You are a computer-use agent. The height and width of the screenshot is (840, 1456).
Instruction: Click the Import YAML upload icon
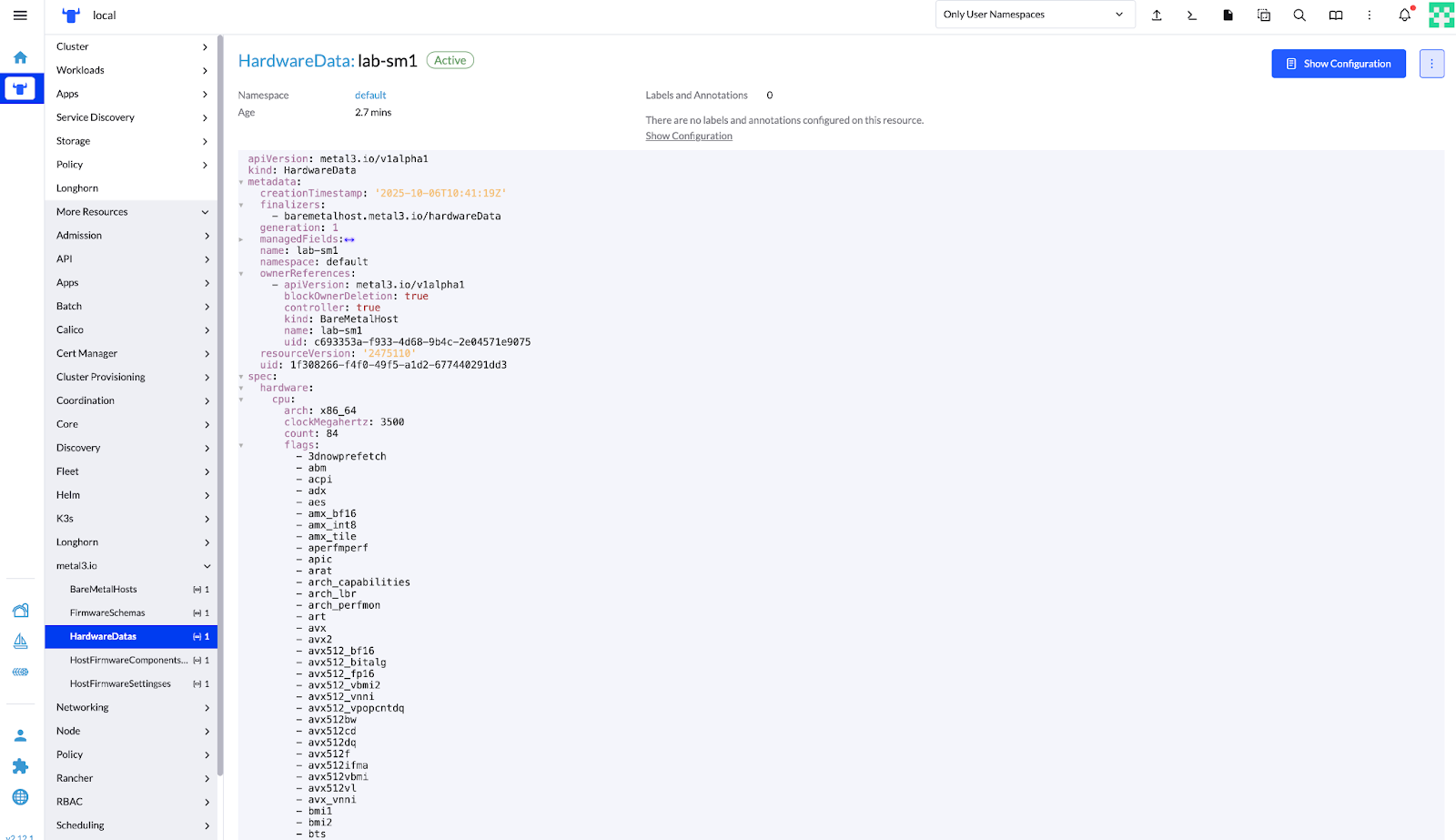coord(1157,15)
